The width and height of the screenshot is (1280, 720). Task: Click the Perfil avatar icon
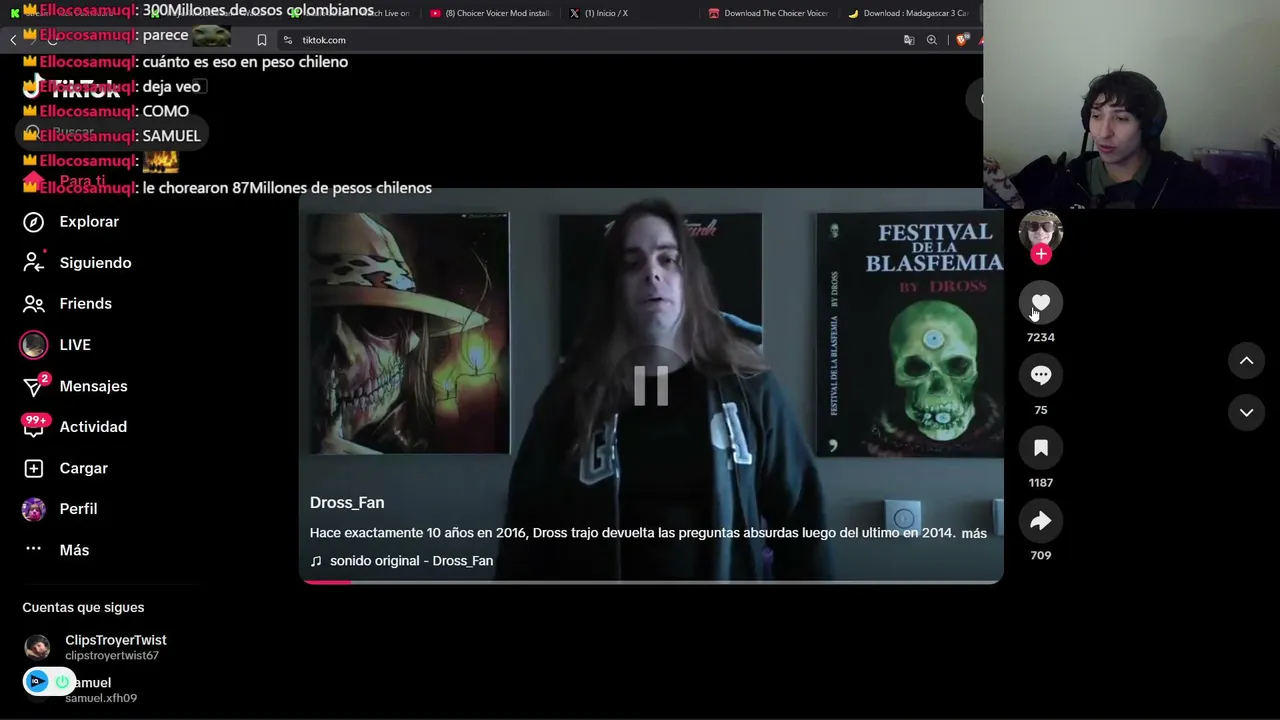click(34, 509)
